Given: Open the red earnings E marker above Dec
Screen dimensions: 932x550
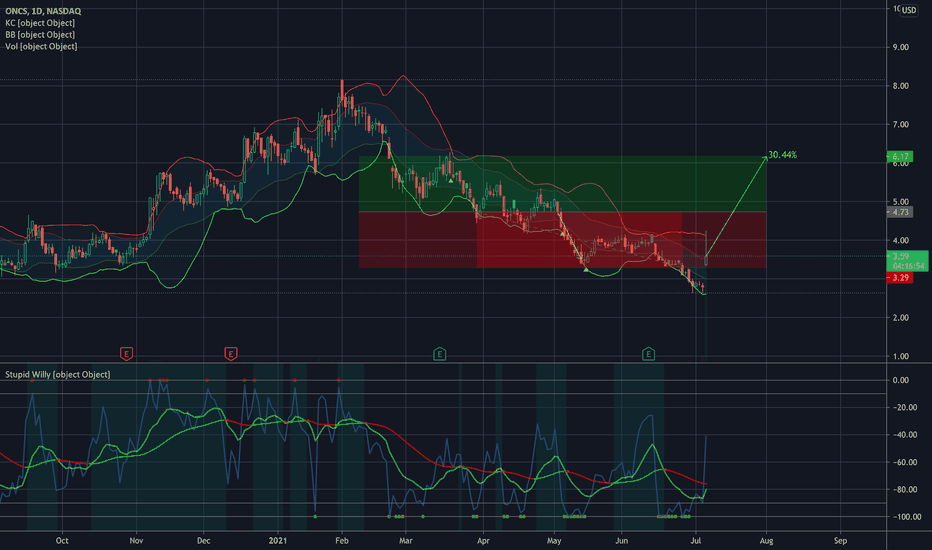Looking at the screenshot, I should pos(231,354).
